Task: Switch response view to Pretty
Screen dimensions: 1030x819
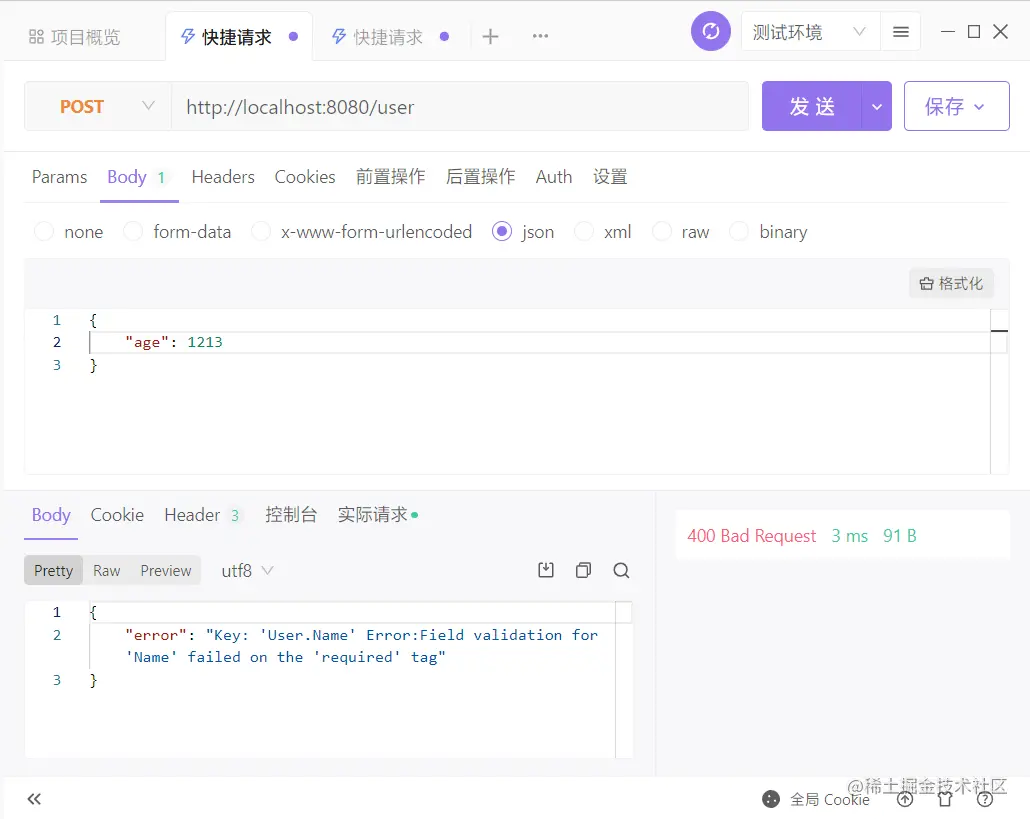Action: [53, 571]
